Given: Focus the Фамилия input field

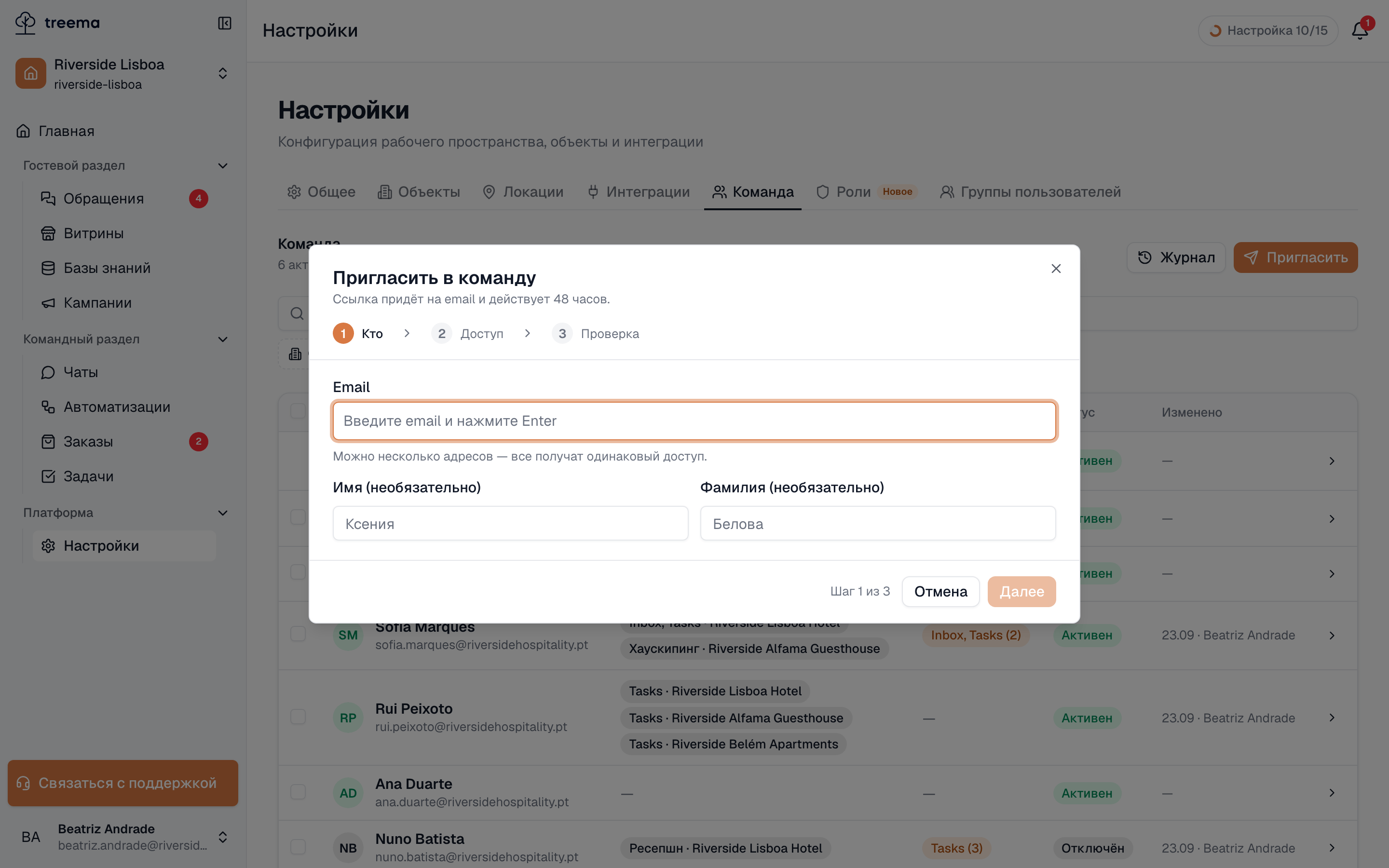Looking at the screenshot, I should coord(878,524).
